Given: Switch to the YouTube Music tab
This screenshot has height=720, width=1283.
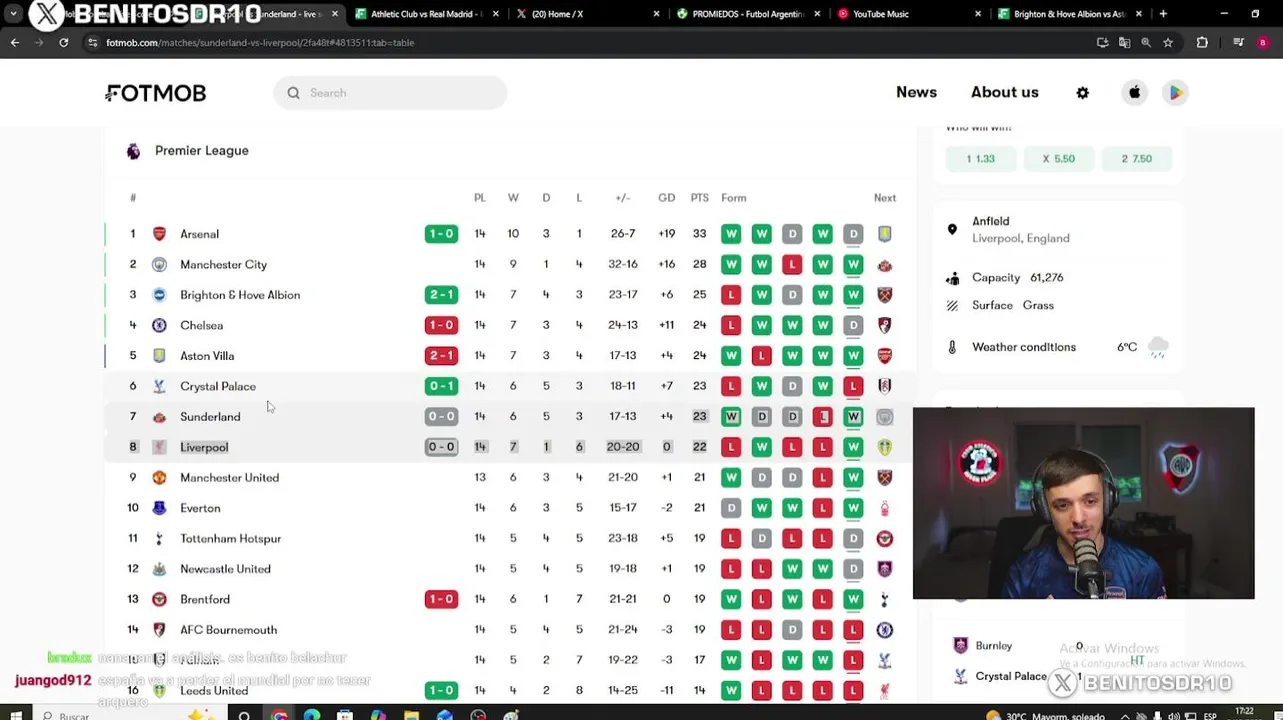Looking at the screenshot, I should click(908, 14).
